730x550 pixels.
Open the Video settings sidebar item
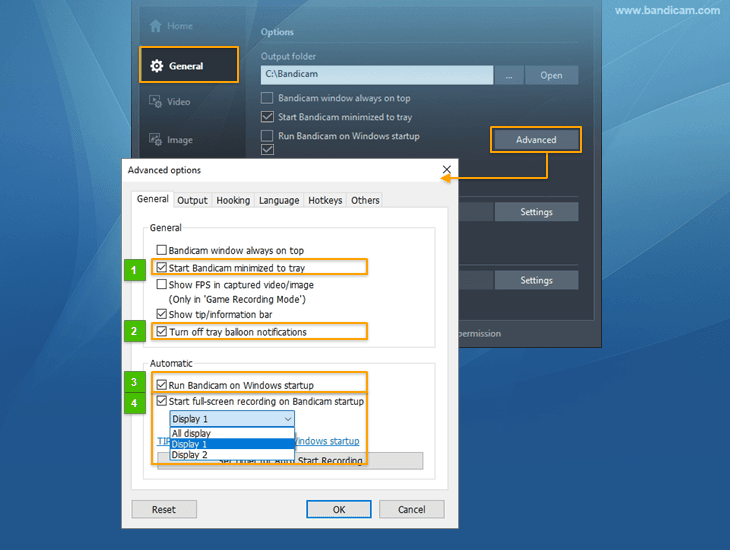click(x=169, y=102)
